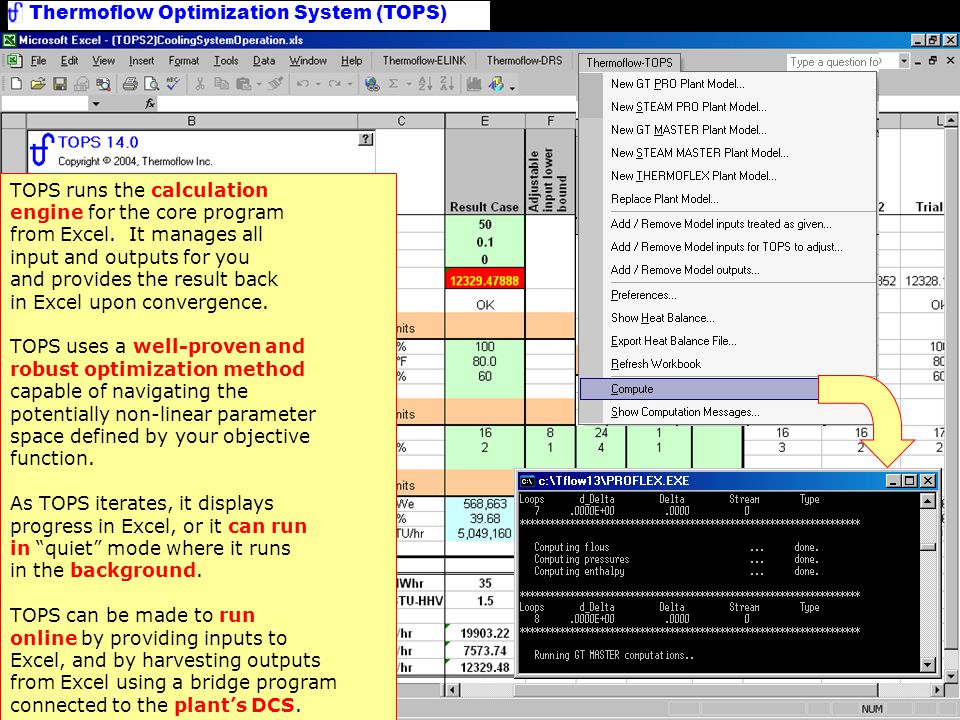Click Compute in the TOPS menu
Screen dimensions: 960x720
pos(699,389)
